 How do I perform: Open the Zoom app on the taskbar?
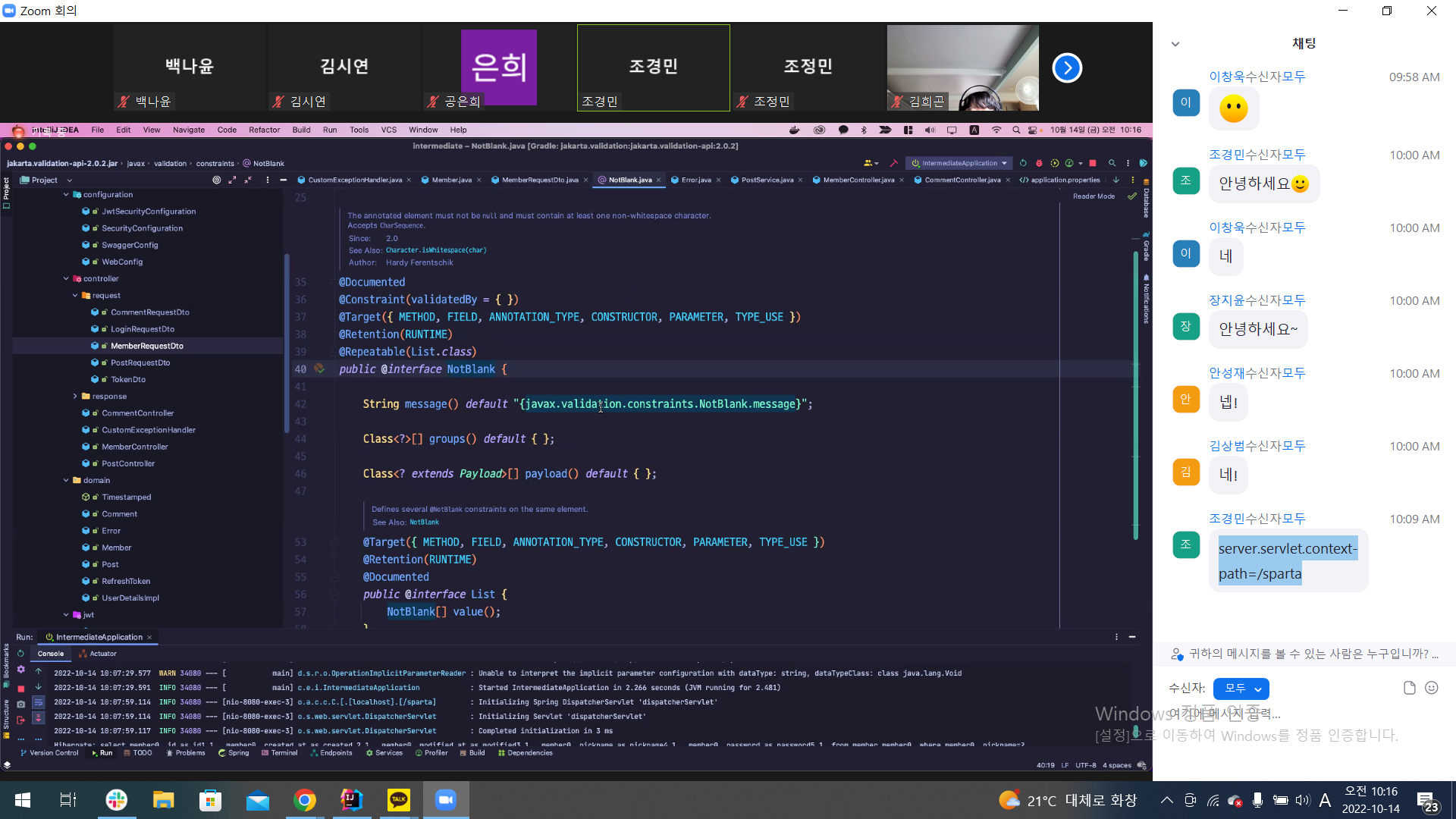(x=445, y=800)
